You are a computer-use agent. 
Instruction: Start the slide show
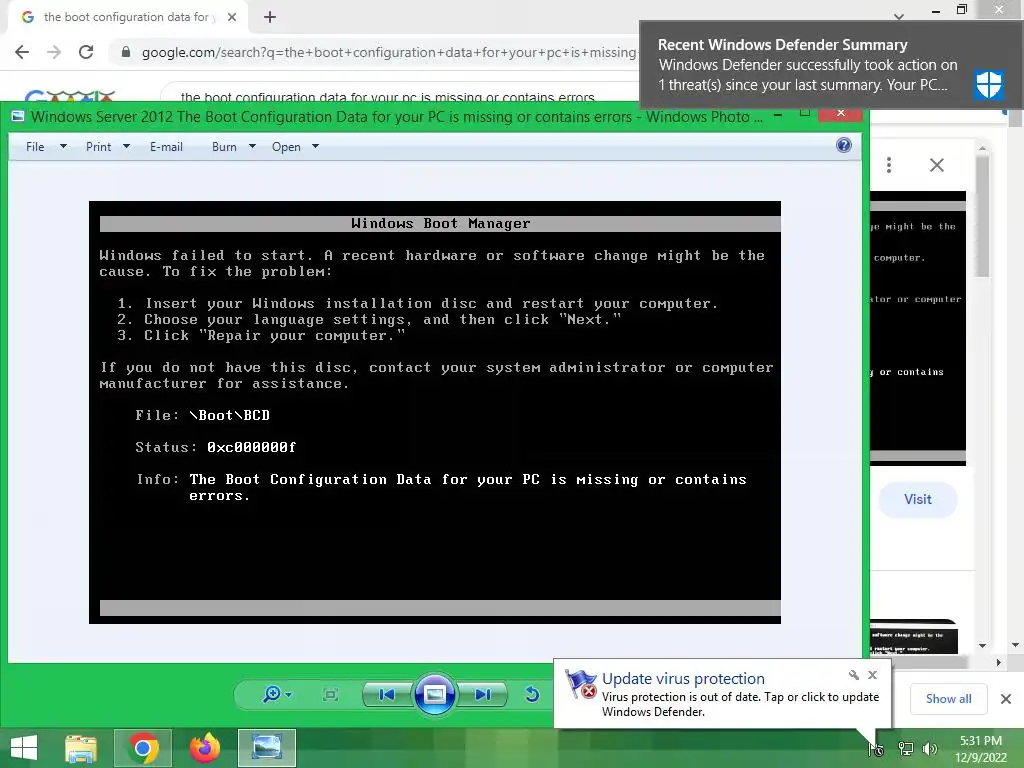(435, 694)
